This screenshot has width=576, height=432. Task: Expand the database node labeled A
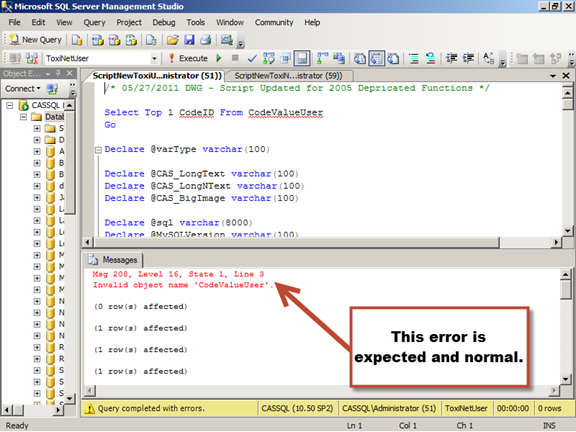37,151
